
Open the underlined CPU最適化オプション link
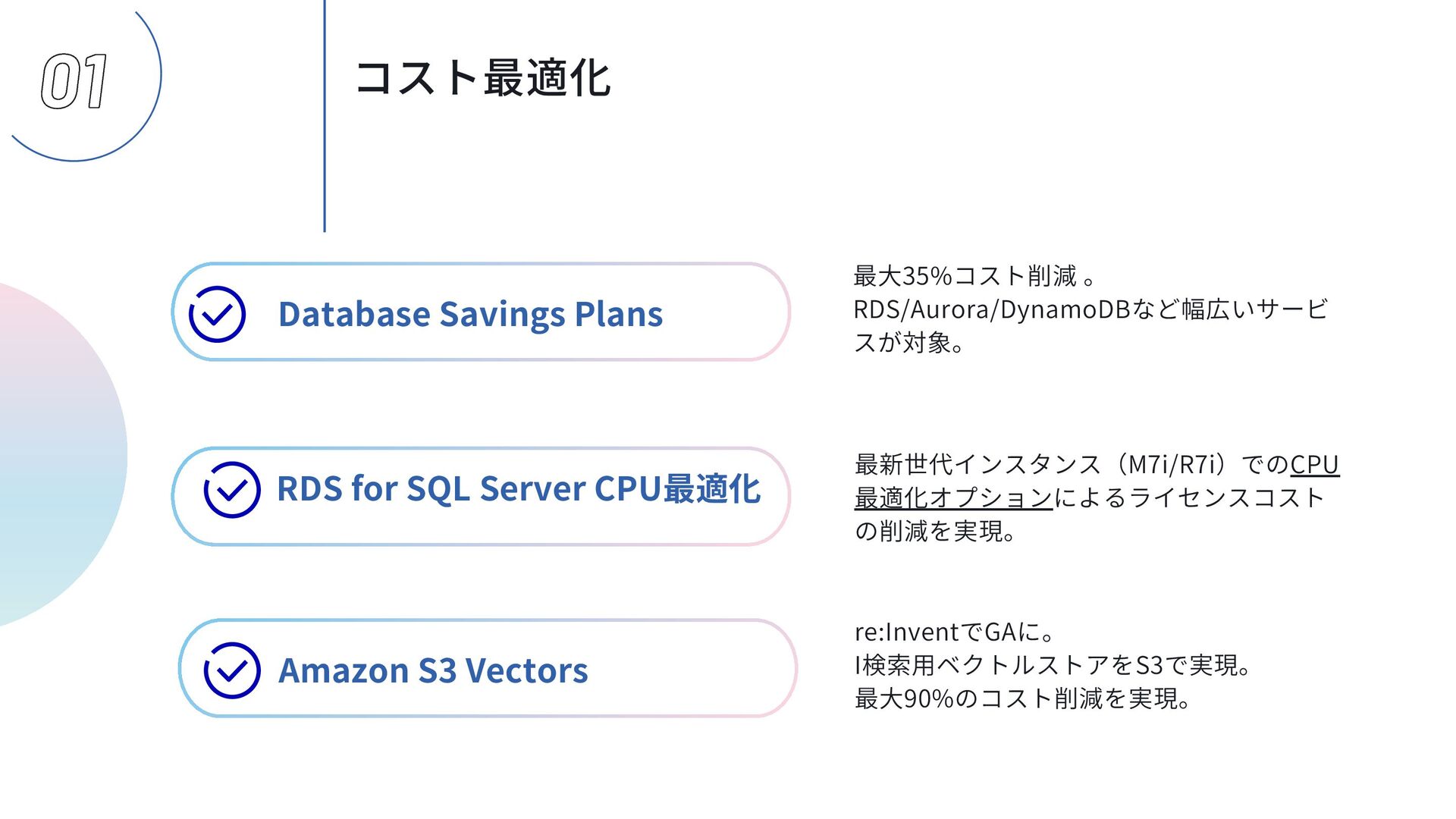953,498
